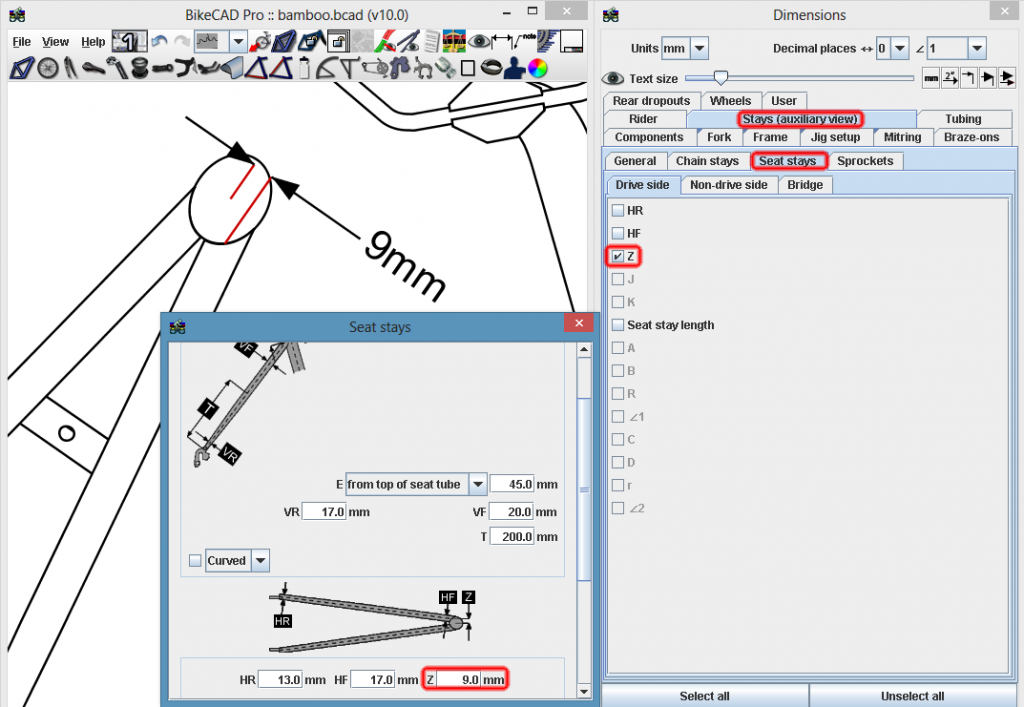Click the seat post icon

pos(117,67)
